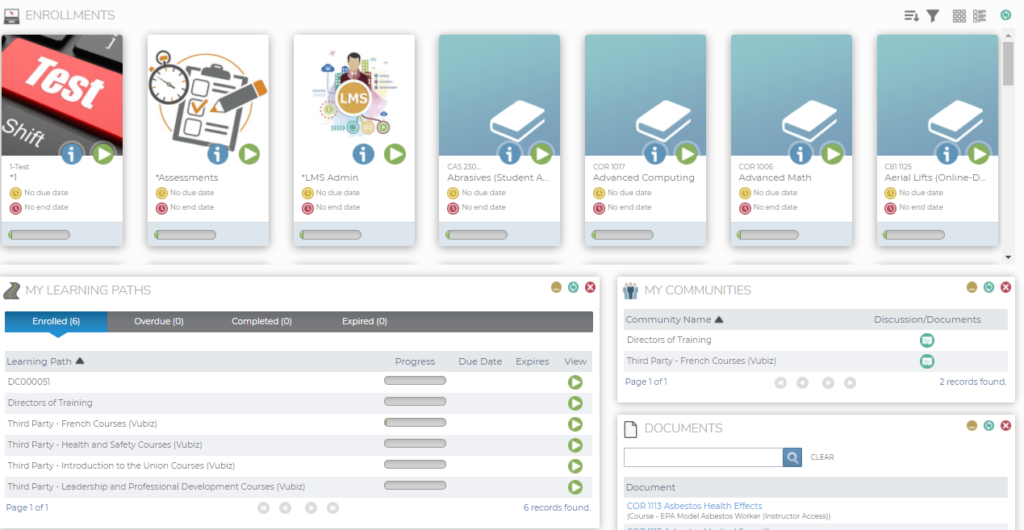1024x530 pixels.
Task: Sort by Expires column header
Action: click(532, 361)
